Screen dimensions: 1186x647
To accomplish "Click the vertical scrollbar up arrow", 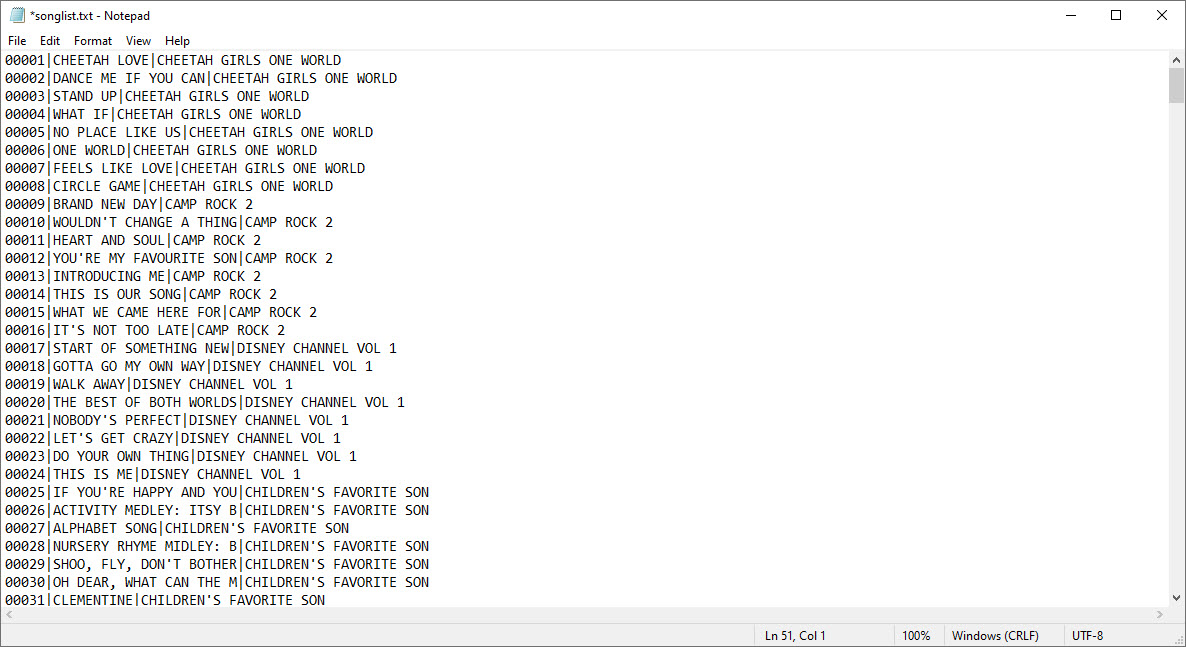I will coord(1176,59).
